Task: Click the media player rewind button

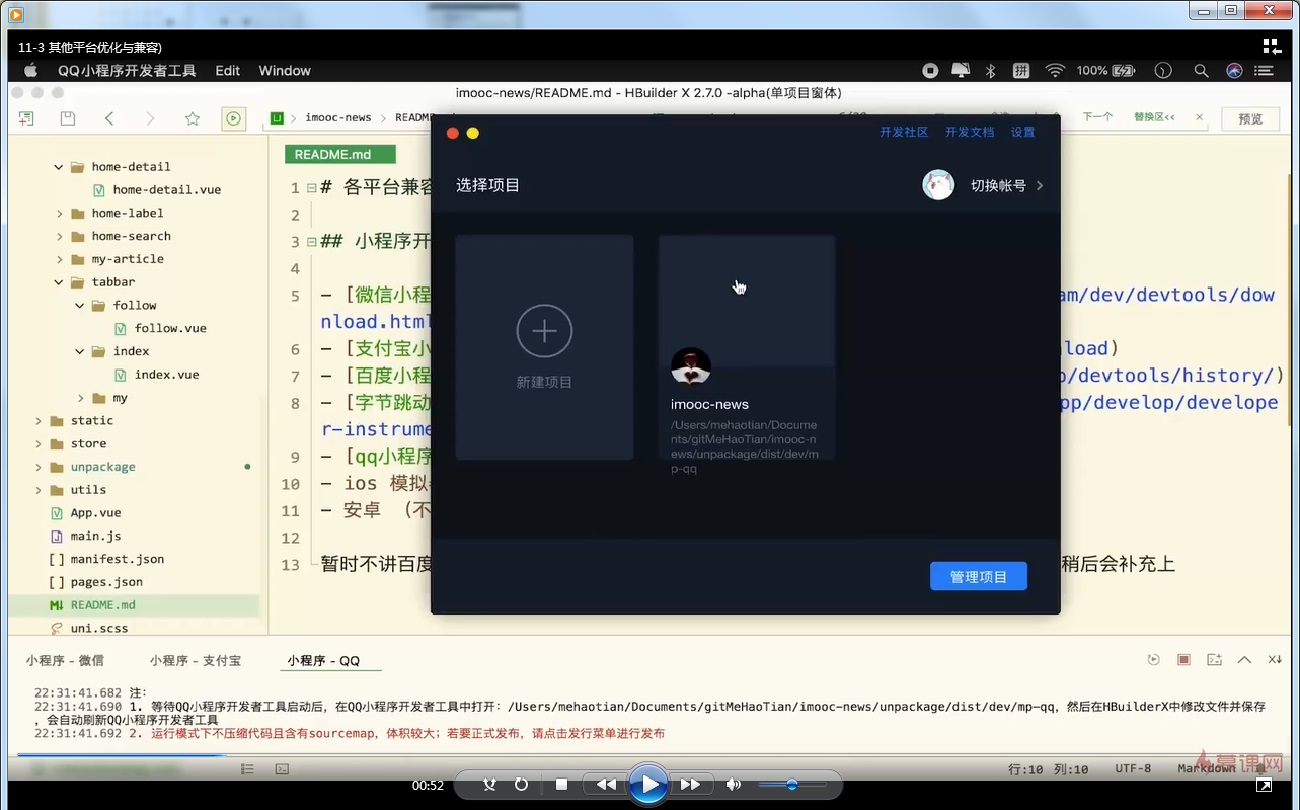Action: [x=606, y=785]
